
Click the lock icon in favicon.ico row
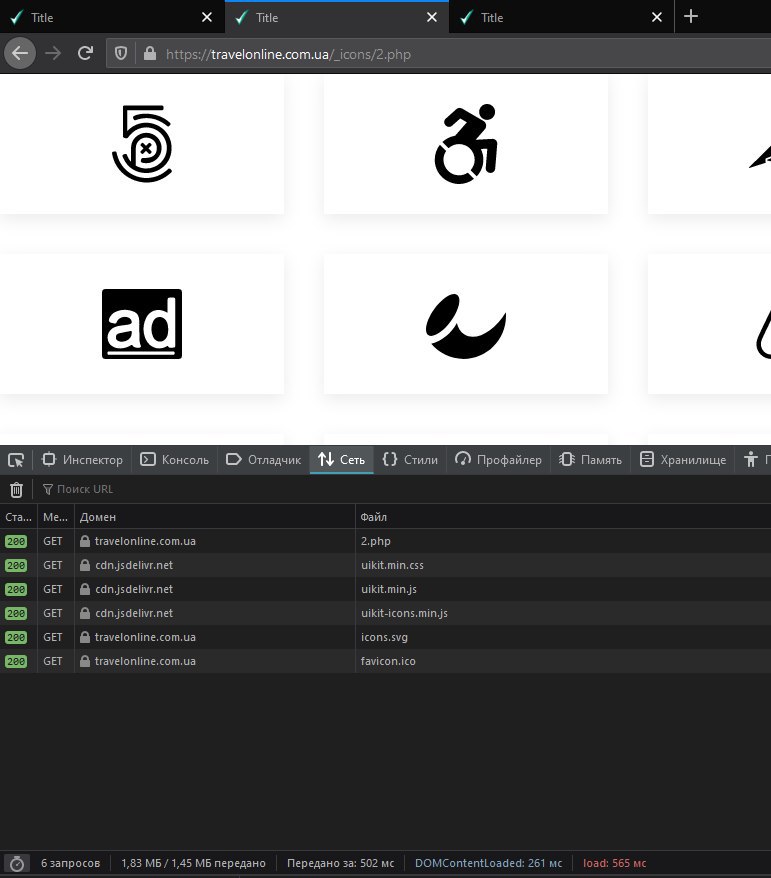(x=85, y=661)
